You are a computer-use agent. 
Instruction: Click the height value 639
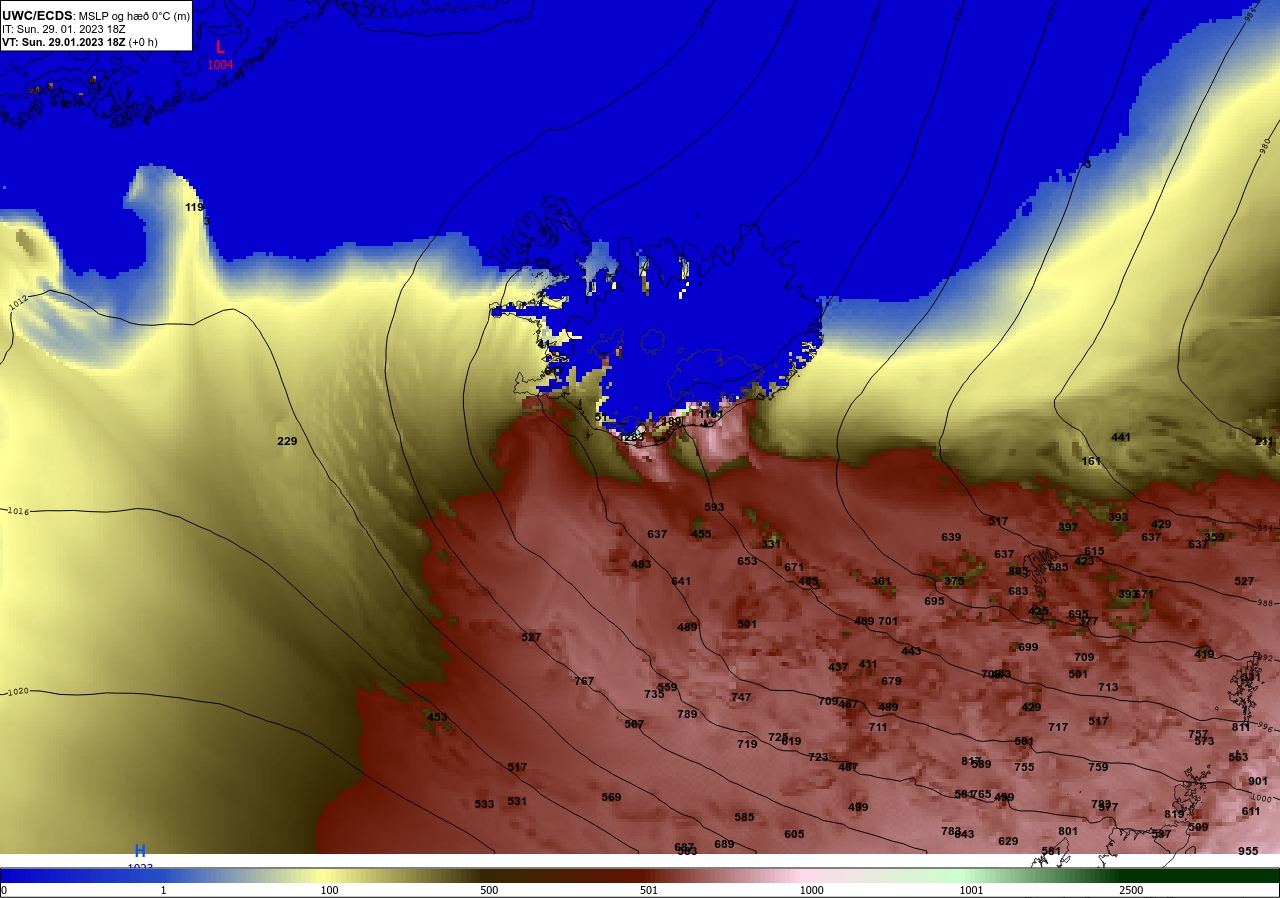951,537
